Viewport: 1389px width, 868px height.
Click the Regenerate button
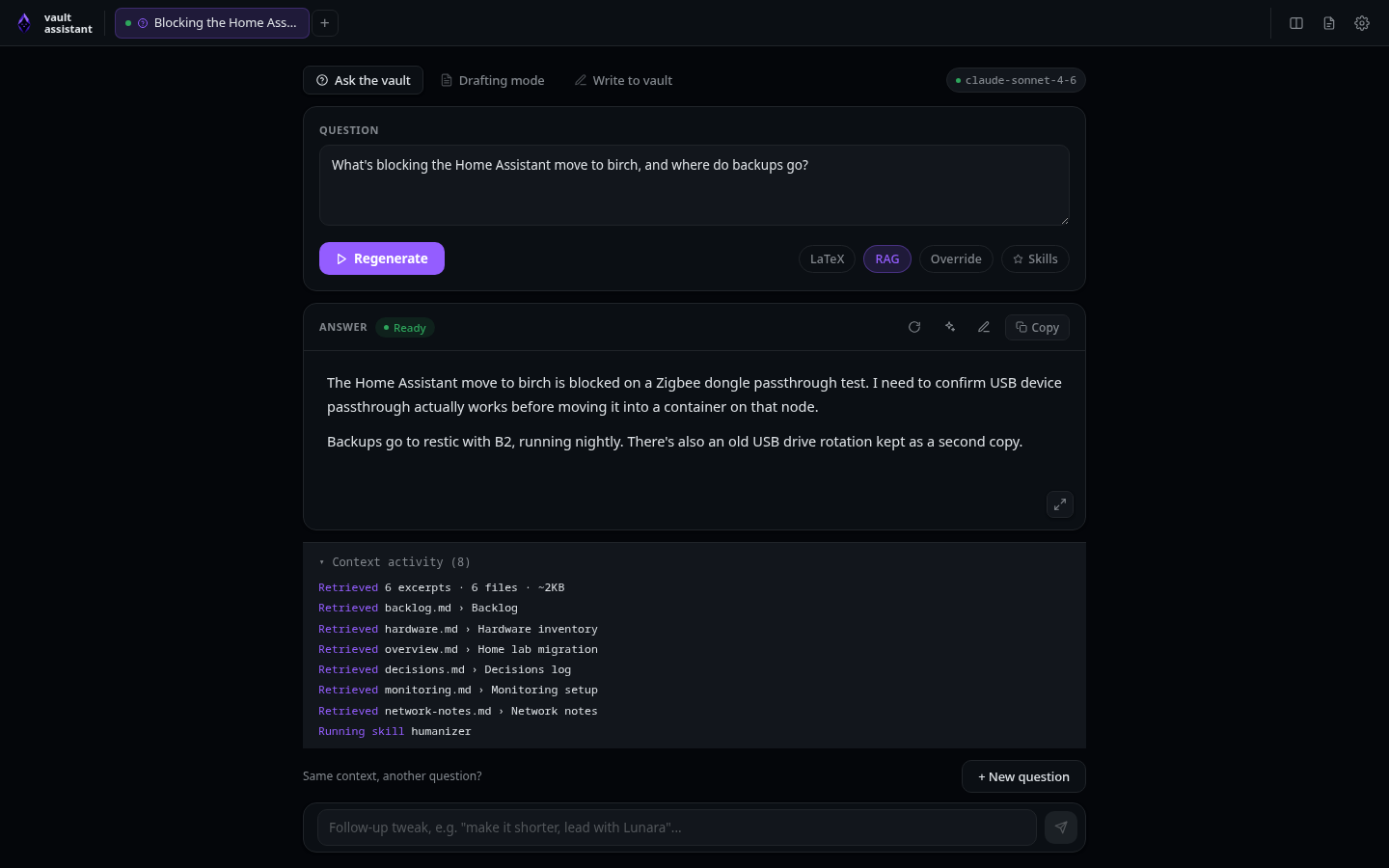(382, 258)
